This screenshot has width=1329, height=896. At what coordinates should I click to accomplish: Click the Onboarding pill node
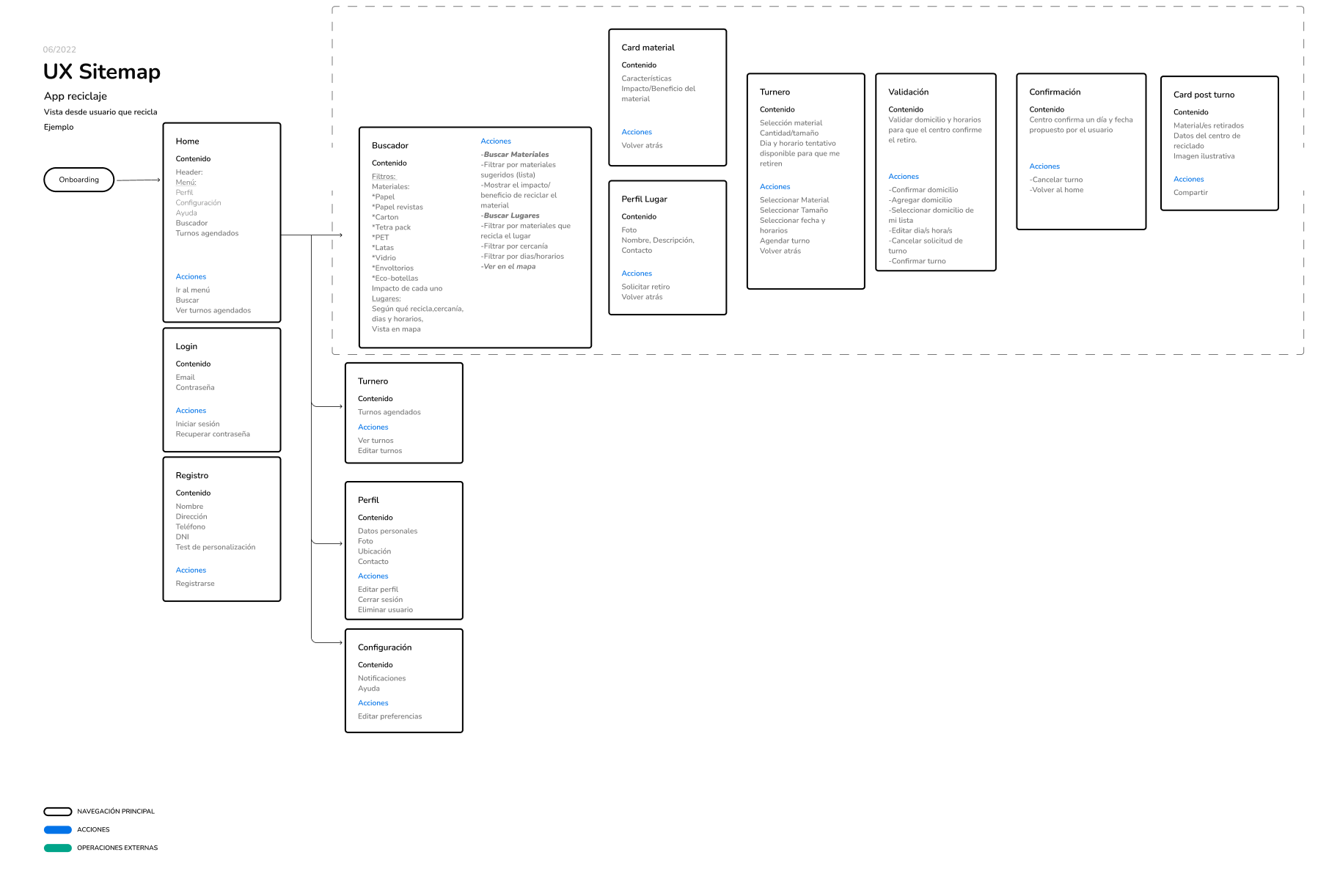tap(79, 180)
